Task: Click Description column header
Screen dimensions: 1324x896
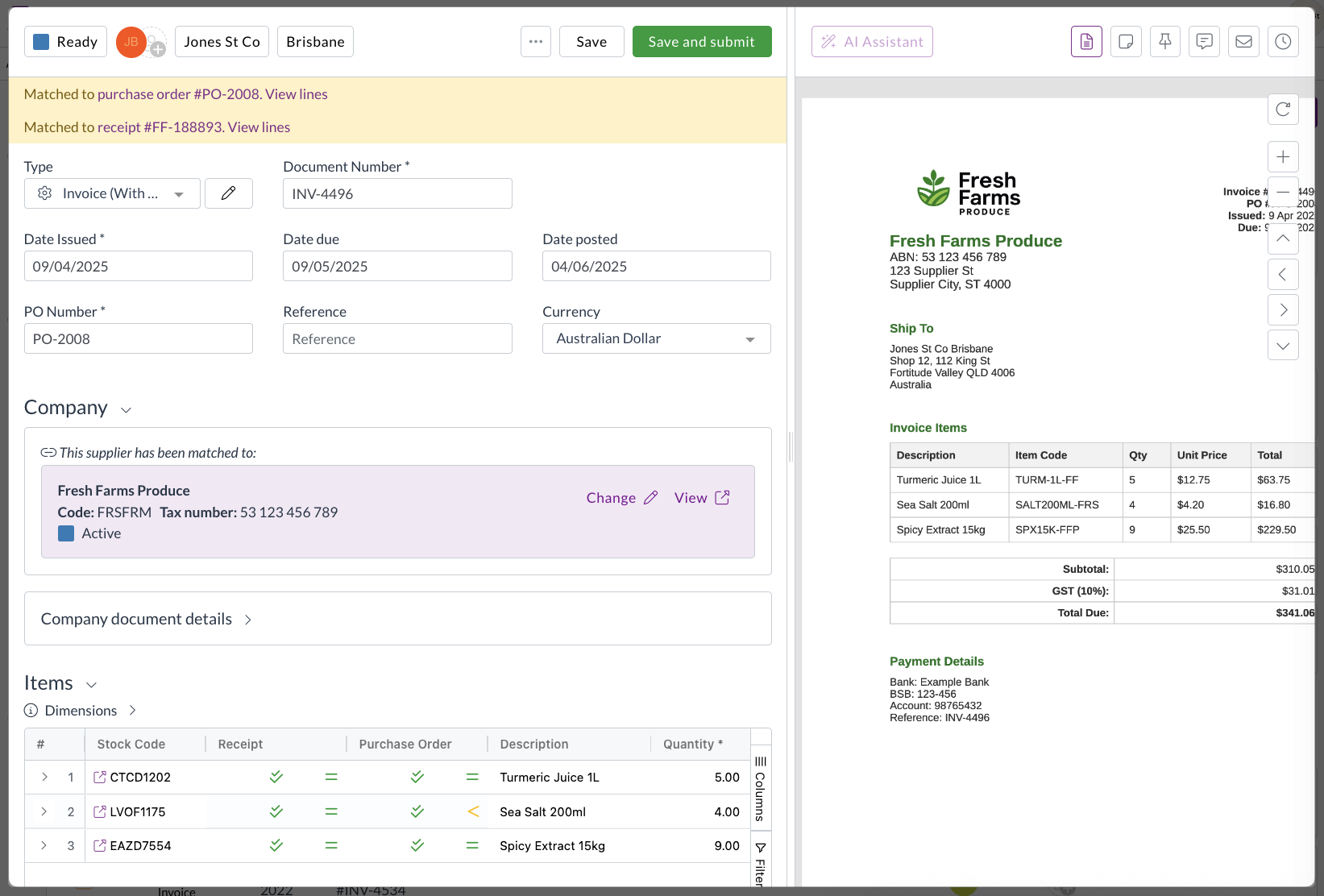Action: [x=534, y=745]
